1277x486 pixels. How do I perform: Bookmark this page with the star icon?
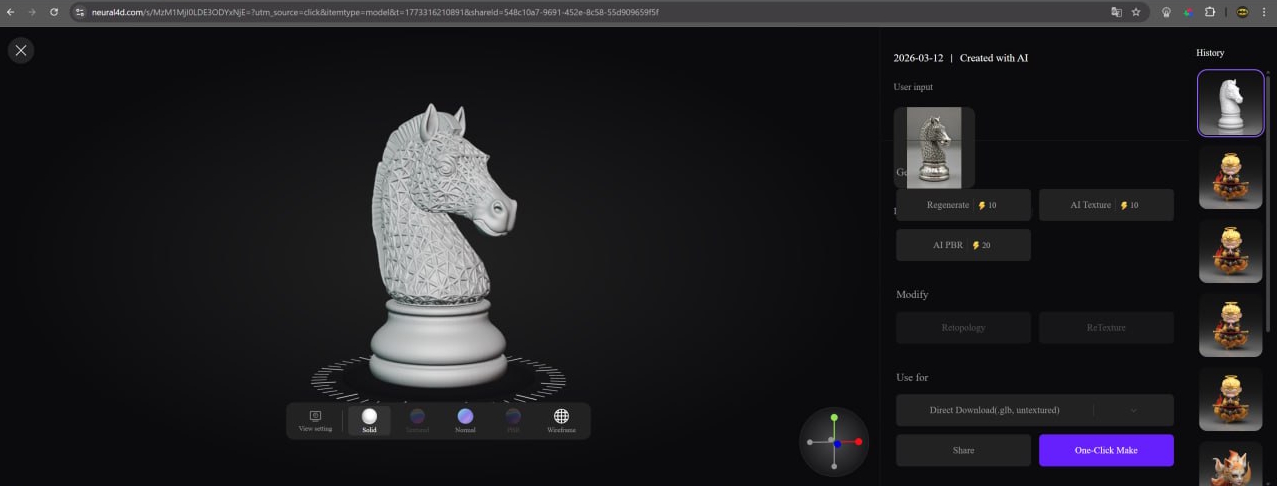tap(1136, 12)
